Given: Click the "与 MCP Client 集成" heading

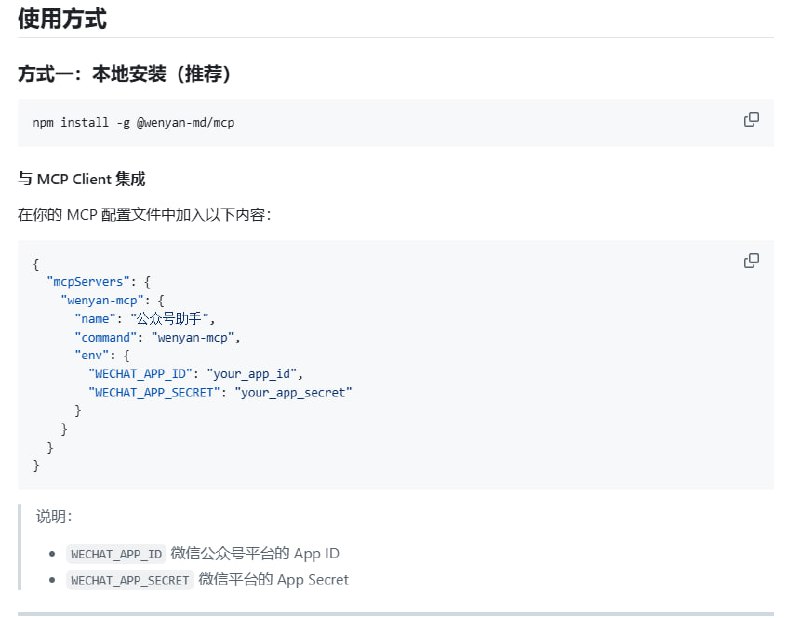Looking at the screenshot, I should pyautogui.click(x=80, y=178).
